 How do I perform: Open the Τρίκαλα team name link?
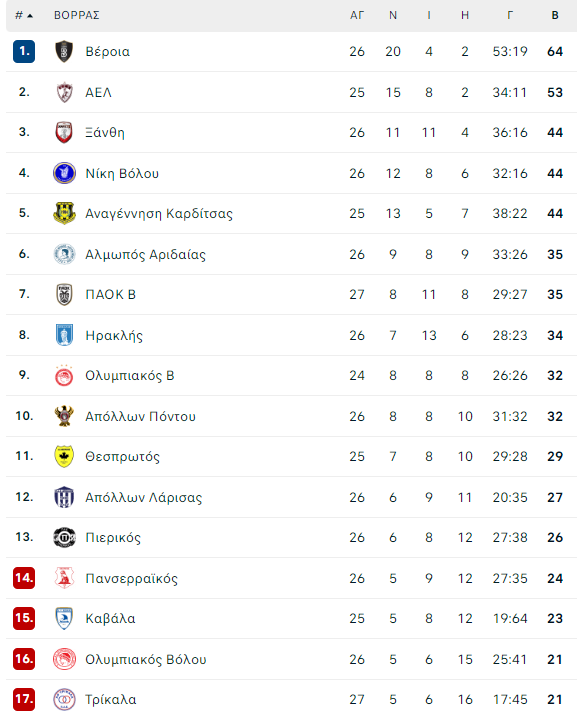coord(111,700)
